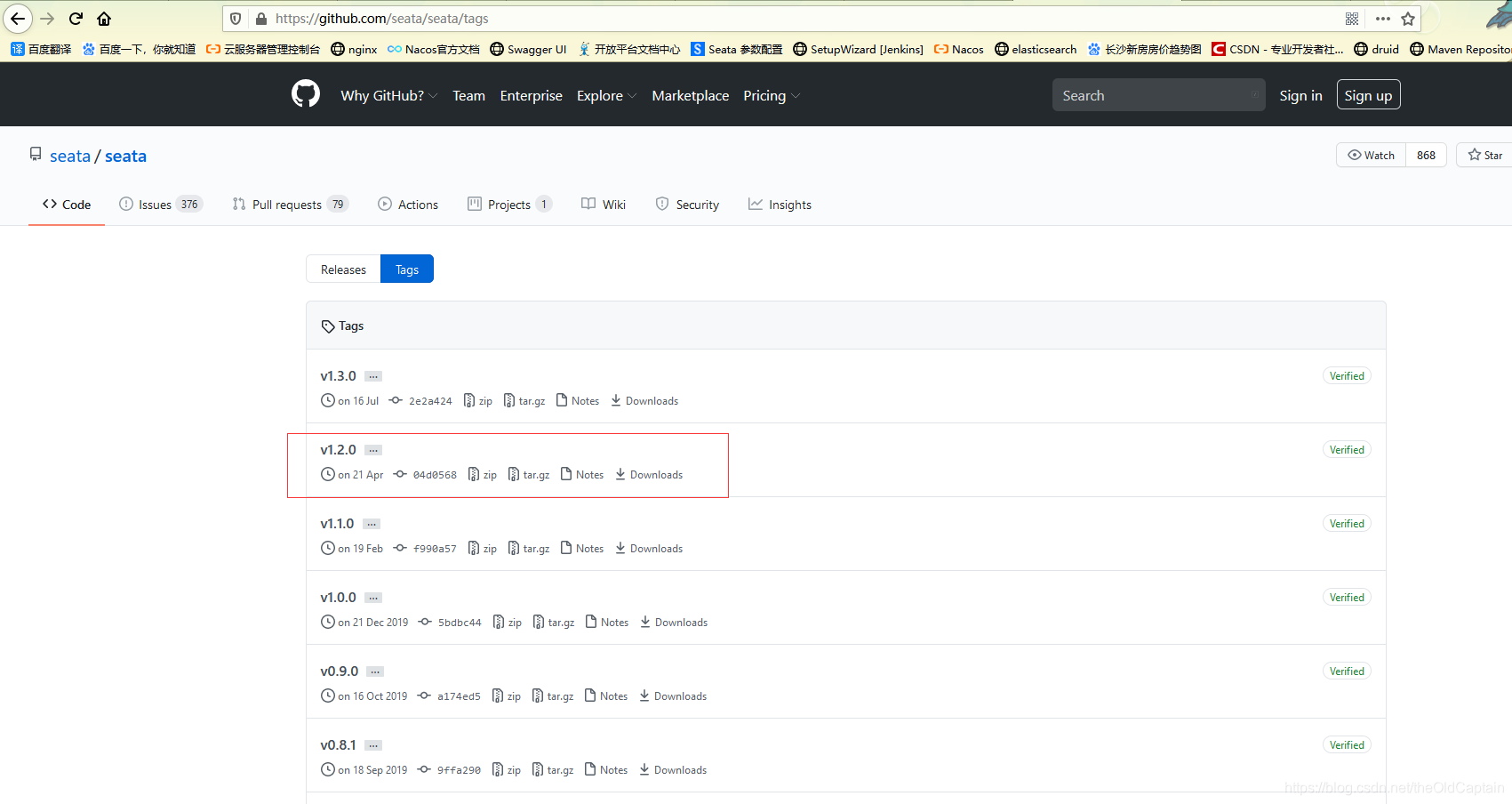The image size is (1512, 804).
Task: Open the seata repository name link
Action: (125, 156)
